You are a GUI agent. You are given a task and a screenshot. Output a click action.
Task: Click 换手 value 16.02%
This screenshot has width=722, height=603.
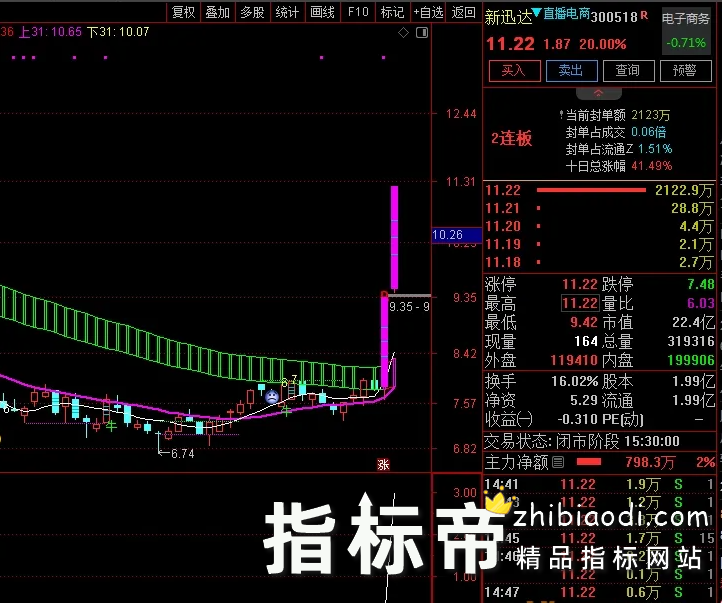coord(575,381)
